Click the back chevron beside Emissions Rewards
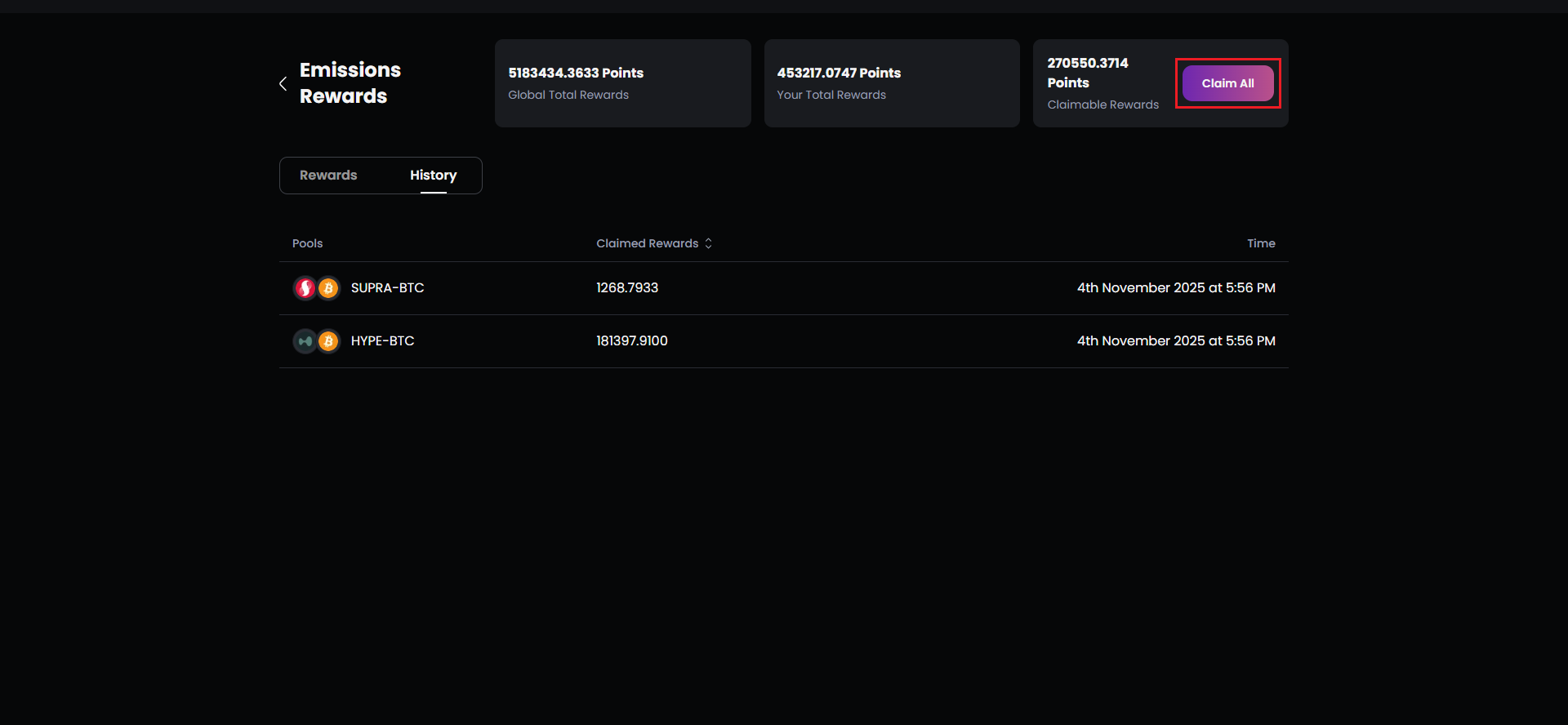The height and width of the screenshot is (725, 1568). tap(283, 83)
